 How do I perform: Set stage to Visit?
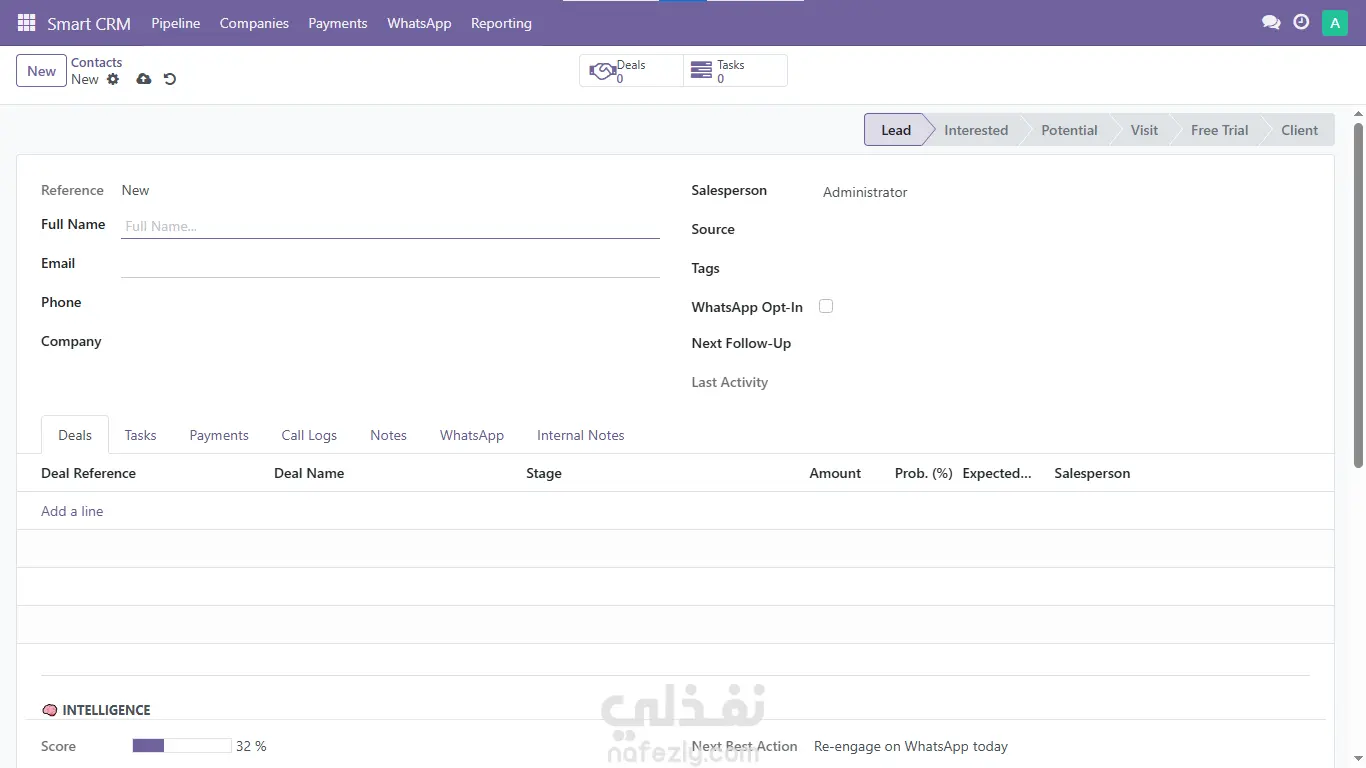1144,130
